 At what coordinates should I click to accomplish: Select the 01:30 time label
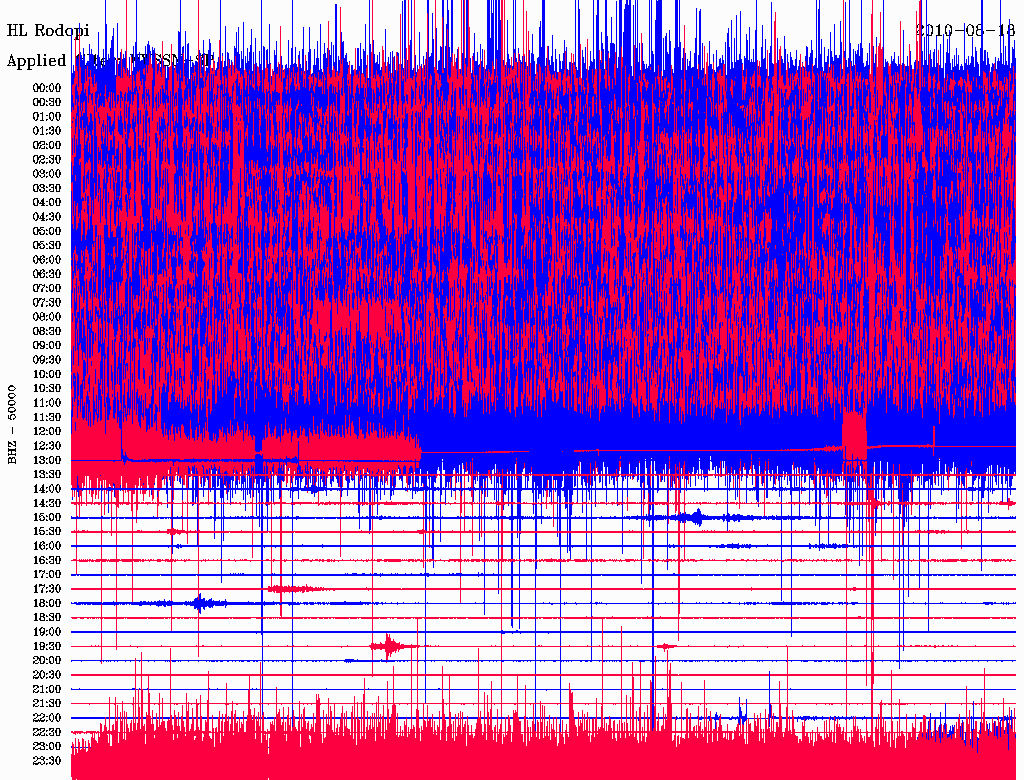pos(46,131)
